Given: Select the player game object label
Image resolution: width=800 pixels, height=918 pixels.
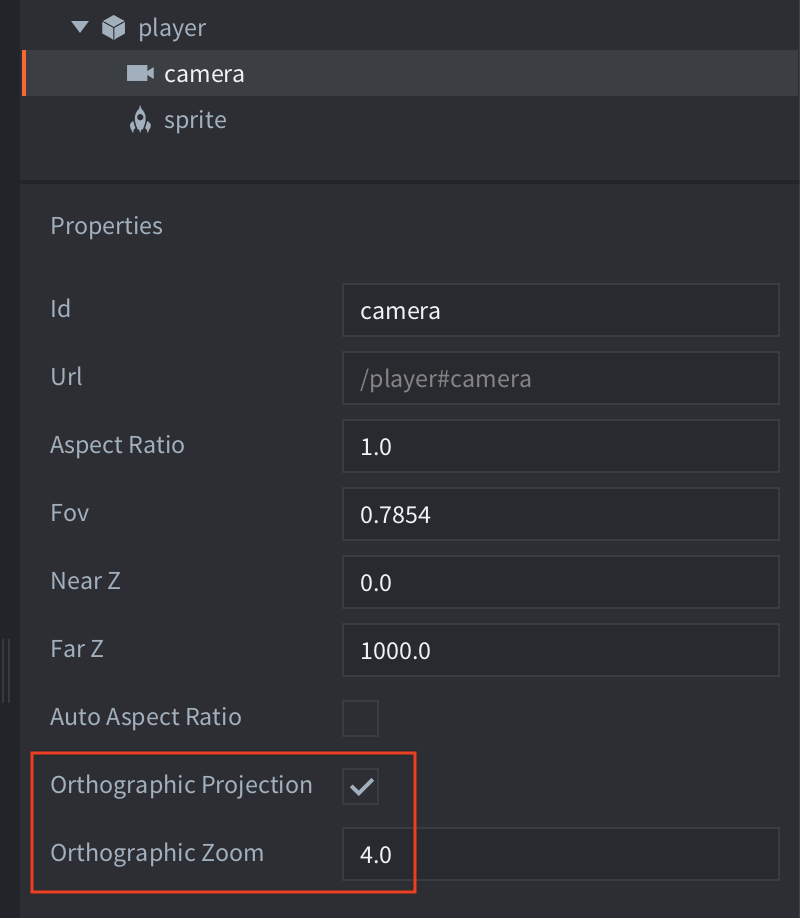Looking at the screenshot, I should pyautogui.click(x=172, y=28).
